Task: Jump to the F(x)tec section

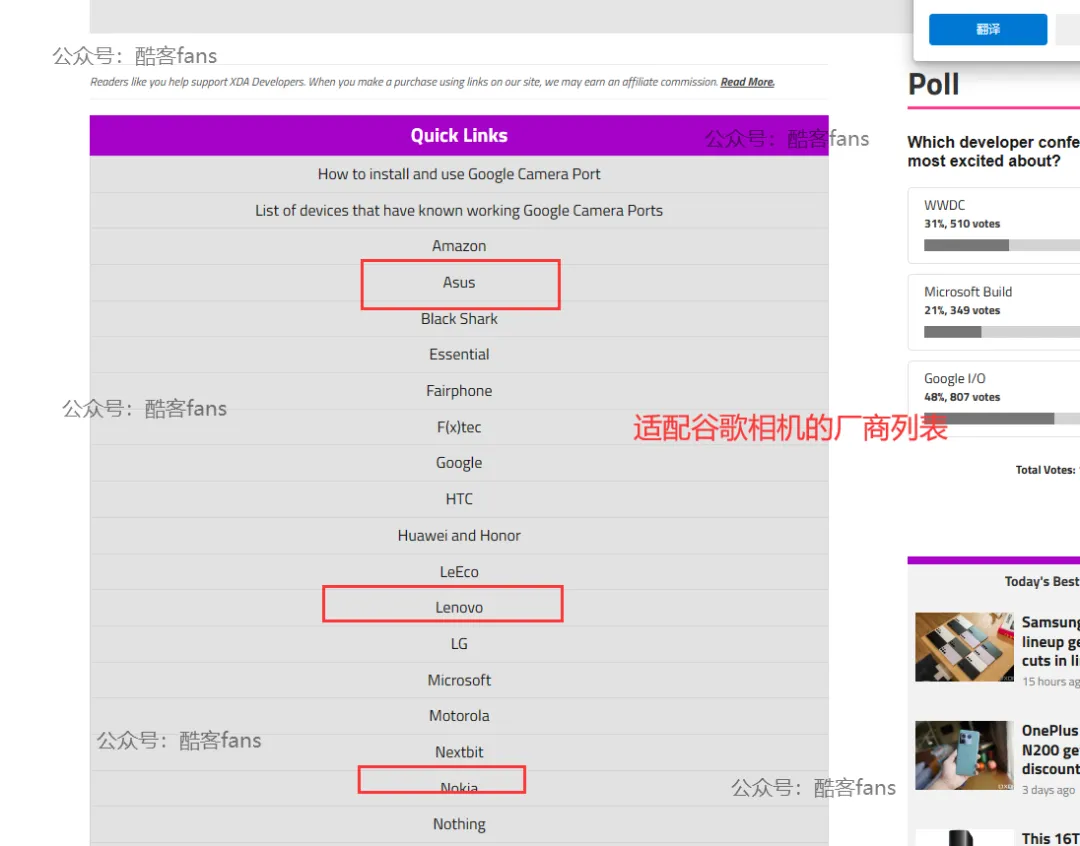Action: pyautogui.click(x=459, y=427)
